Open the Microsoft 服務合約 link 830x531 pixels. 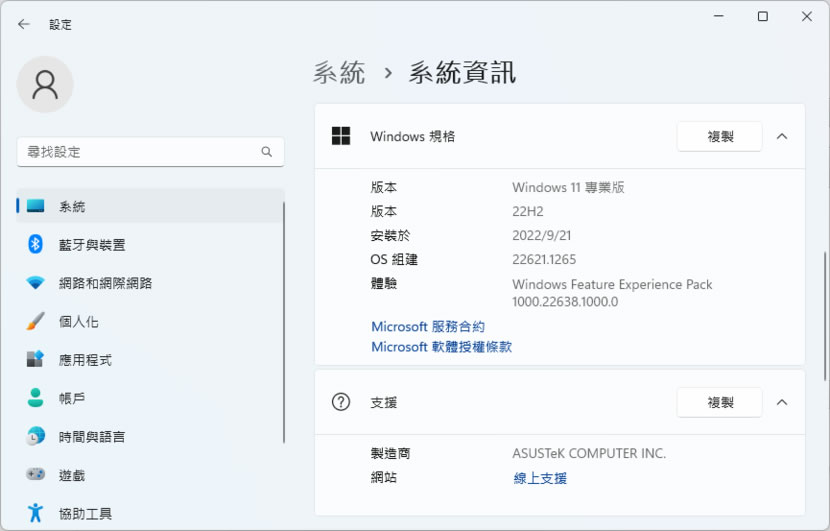pos(428,327)
